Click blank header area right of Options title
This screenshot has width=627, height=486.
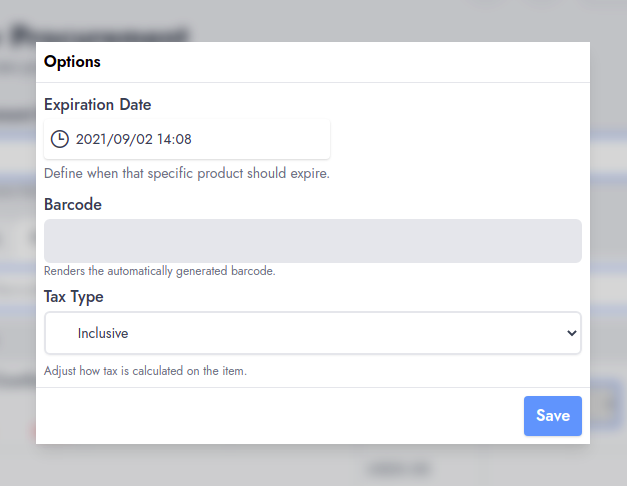pos(344,62)
